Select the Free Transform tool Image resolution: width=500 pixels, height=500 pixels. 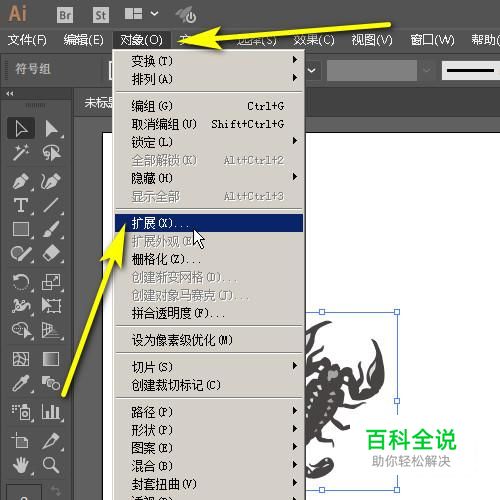point(51,305)
